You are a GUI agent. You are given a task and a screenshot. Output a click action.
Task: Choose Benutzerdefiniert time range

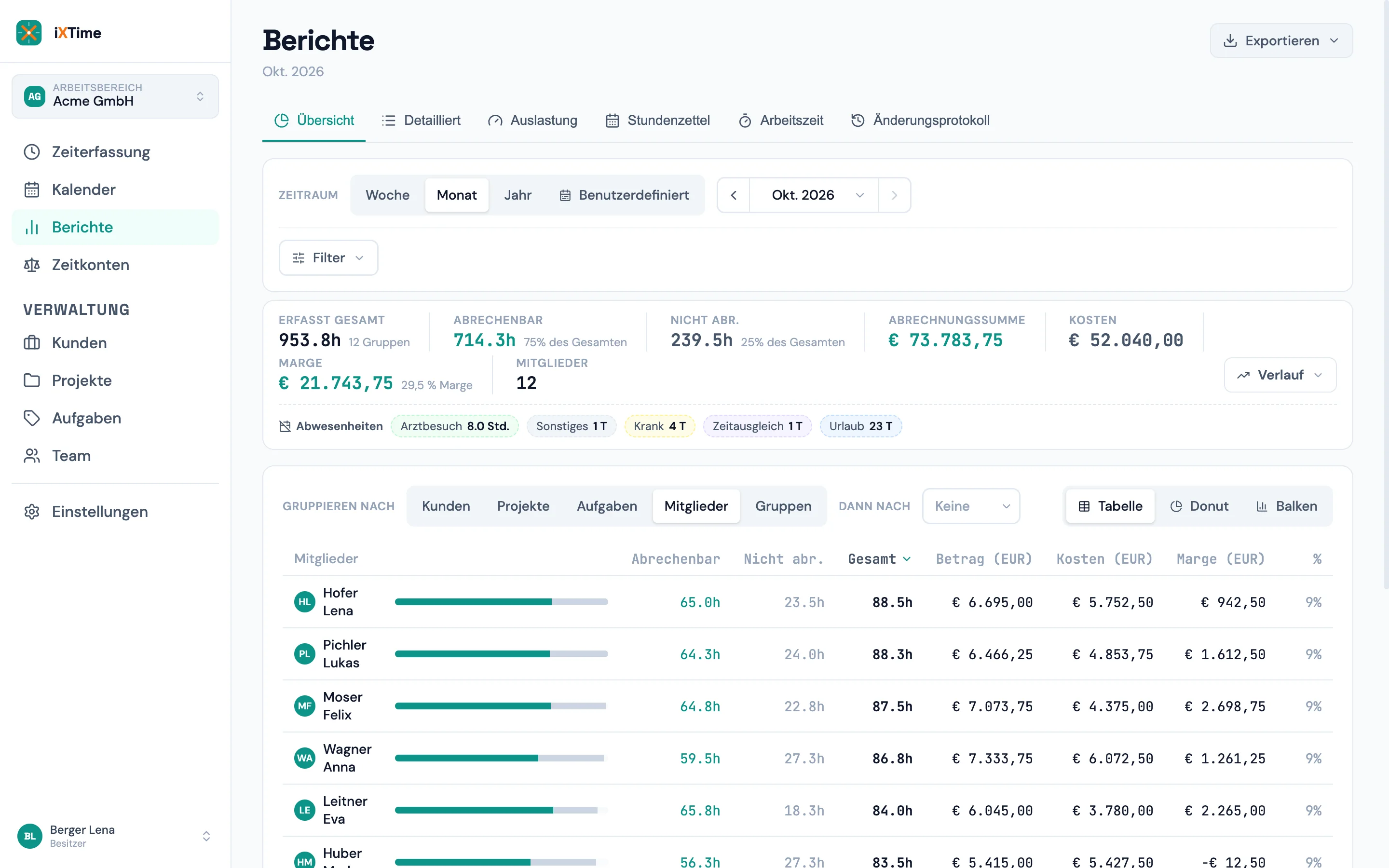point(624,195)
